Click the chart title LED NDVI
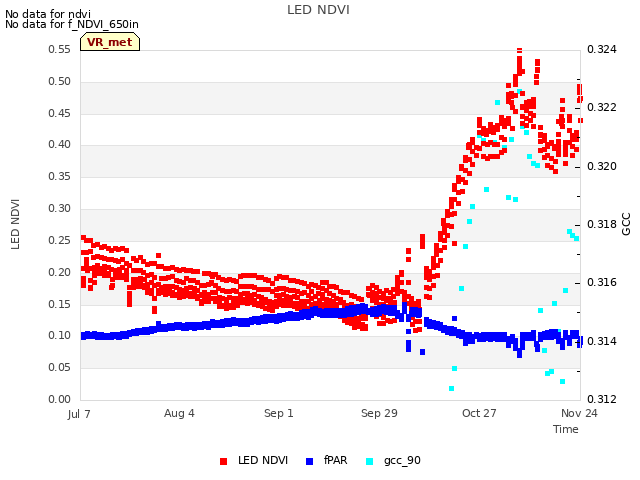The image size is (640, 480). [318, 10]
